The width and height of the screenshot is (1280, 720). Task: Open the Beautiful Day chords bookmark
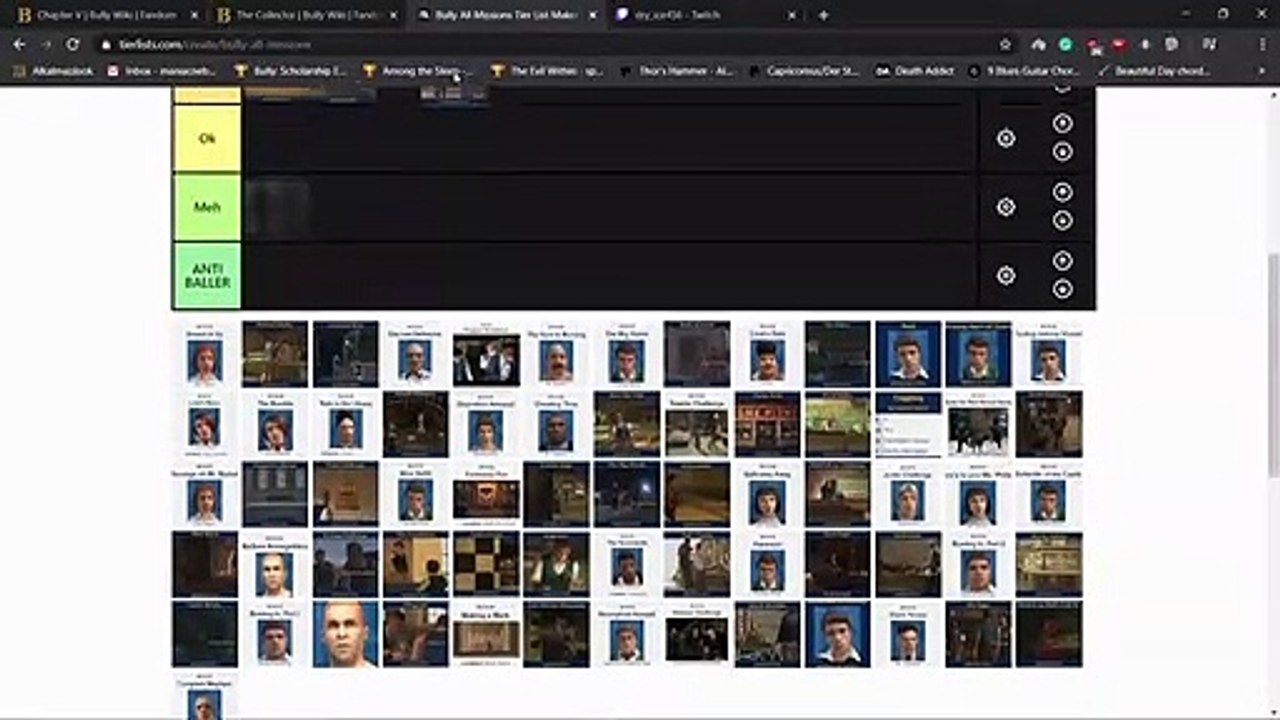point(1155,71)
